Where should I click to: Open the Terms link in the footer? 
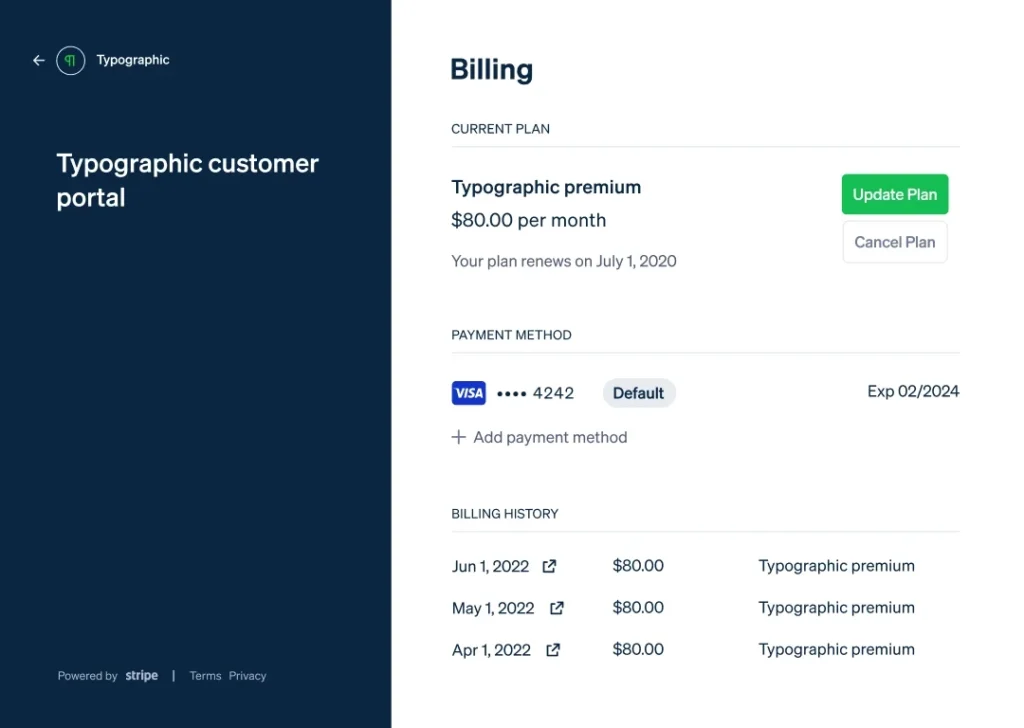click(x=205, y=676)
